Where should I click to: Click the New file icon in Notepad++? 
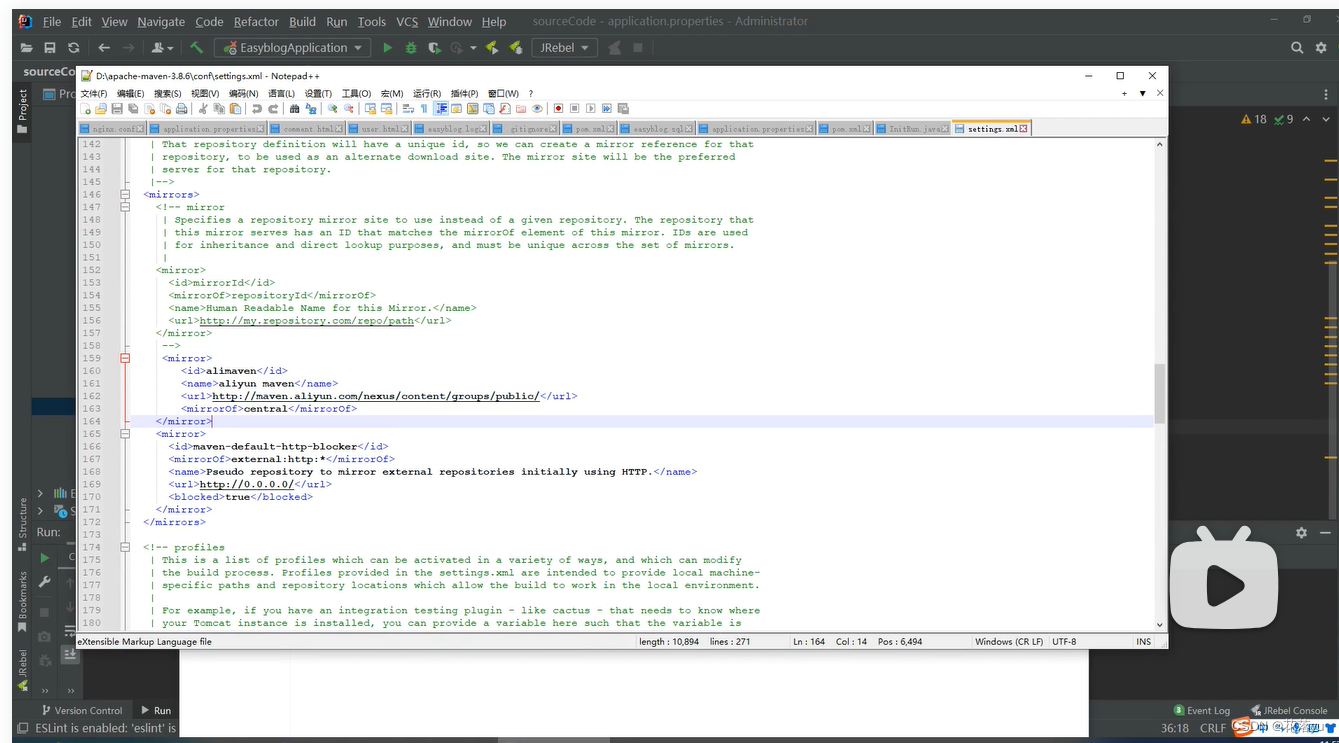pyautogui.click(x=85, y=108)
